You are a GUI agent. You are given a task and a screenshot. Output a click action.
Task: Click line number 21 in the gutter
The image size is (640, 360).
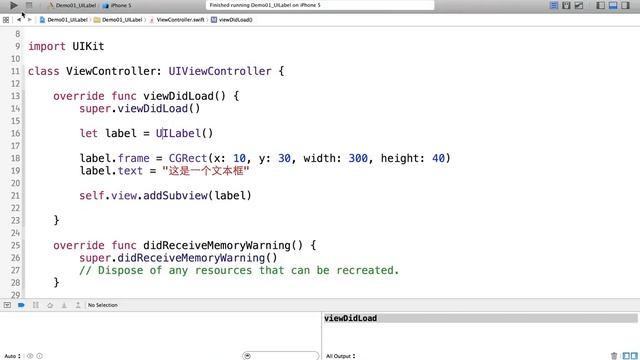(x=16, y=196)
